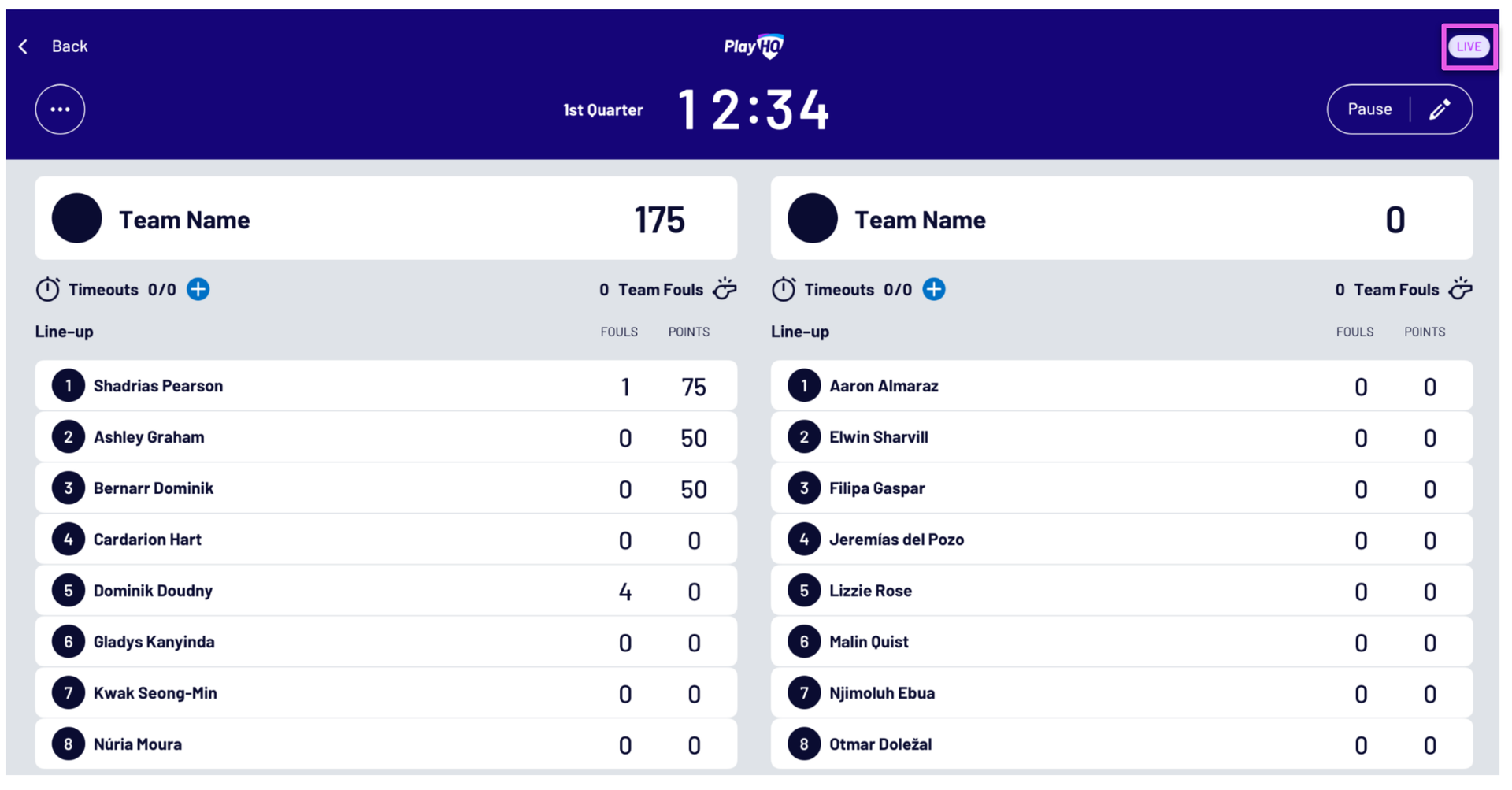Image resolution: width=1512 pixels, height=790 pixels.
Task: Open Aaron Almaraz player row
Action: (x=1121, y=386)
